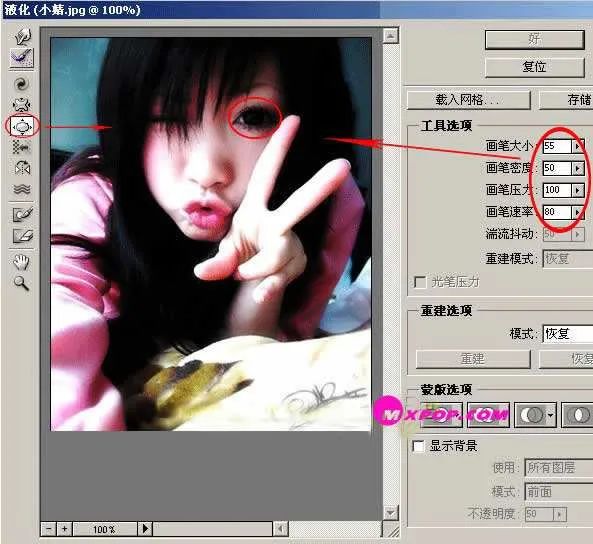Screen dimensions: 593x544
Task: Select the Pucker tool
Action: (22, 105)
